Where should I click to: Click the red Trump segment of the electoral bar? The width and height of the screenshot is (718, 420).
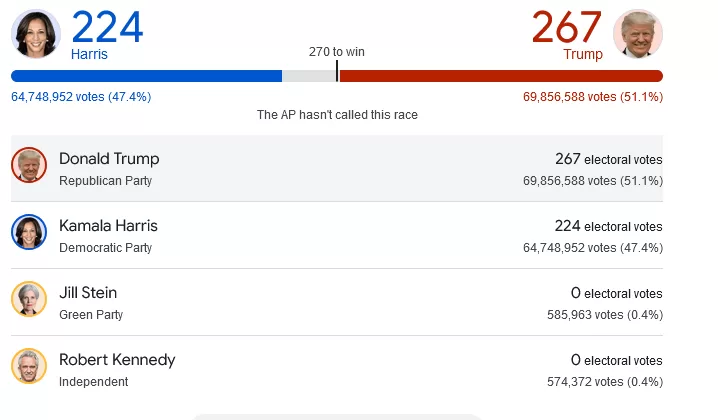500,76
